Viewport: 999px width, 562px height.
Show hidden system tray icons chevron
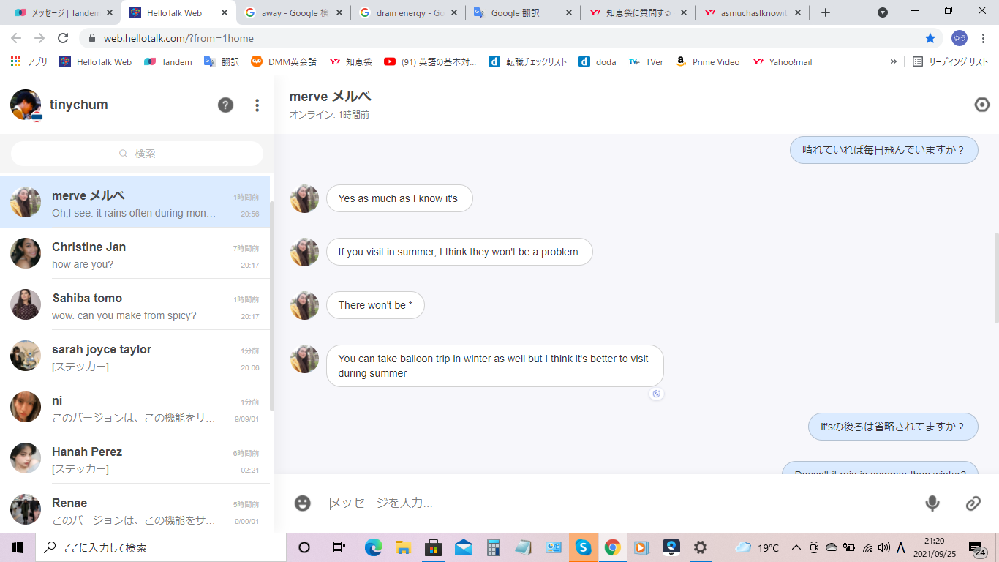tap(796, 548)
